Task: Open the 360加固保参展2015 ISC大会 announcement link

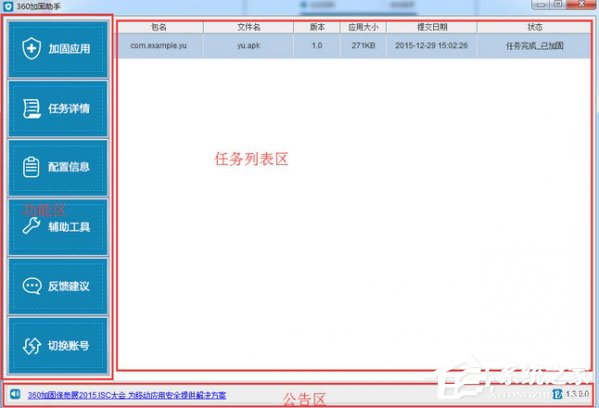Action: [127, 395]
